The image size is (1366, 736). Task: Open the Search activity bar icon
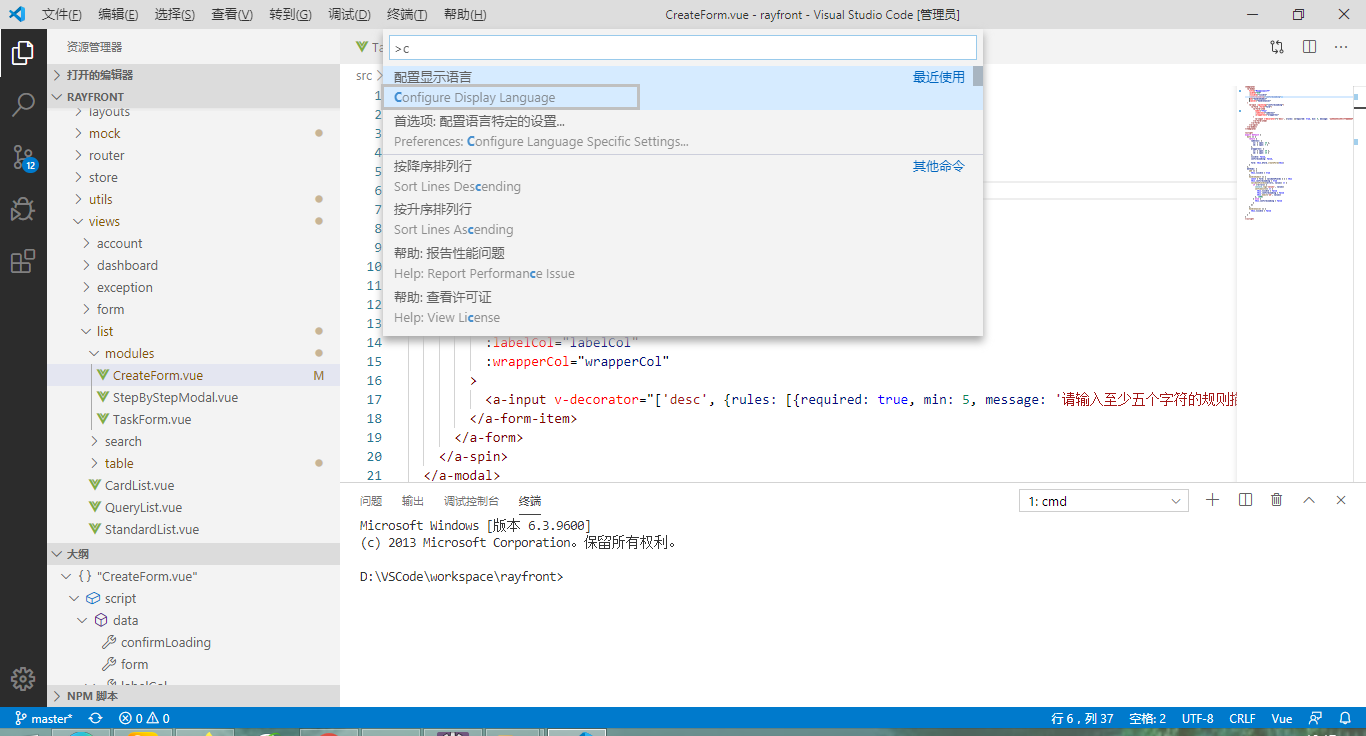tap(23, 104)
